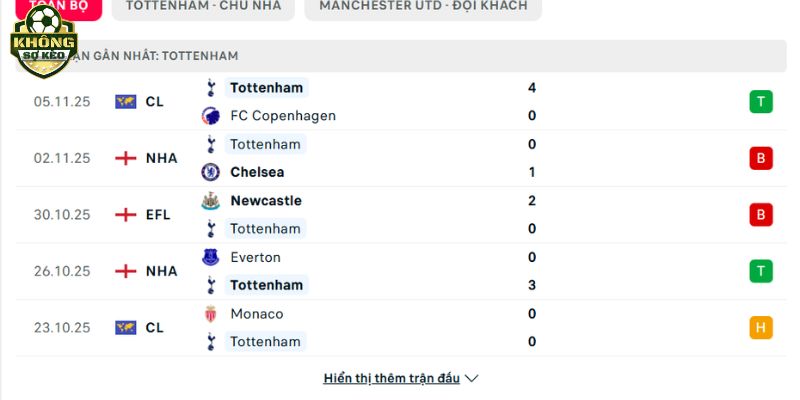Click the England flag icon on 02.11.25
Viewport: 800px width, 400px height.
point(125,158)
